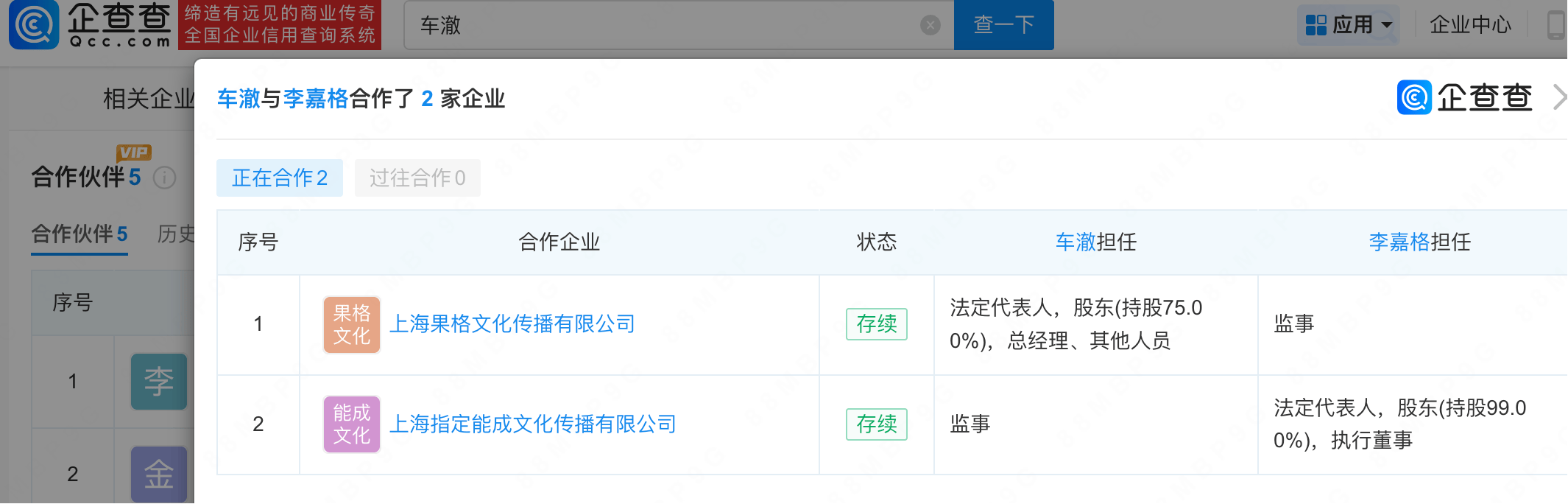Click the 应用 grid icon
Screen dimensions: 1568x504
tap(1316, 25)
